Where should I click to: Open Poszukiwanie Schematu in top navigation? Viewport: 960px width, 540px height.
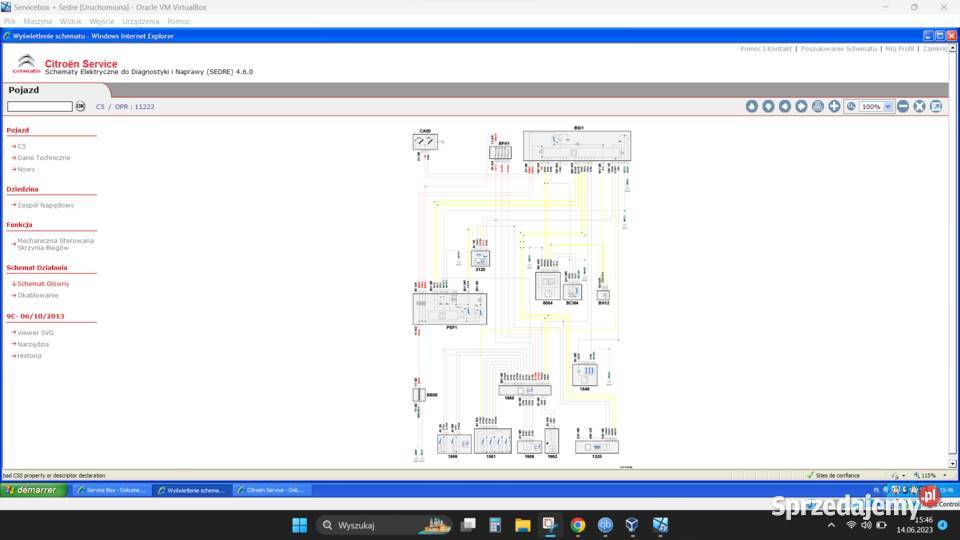point(838,48)
